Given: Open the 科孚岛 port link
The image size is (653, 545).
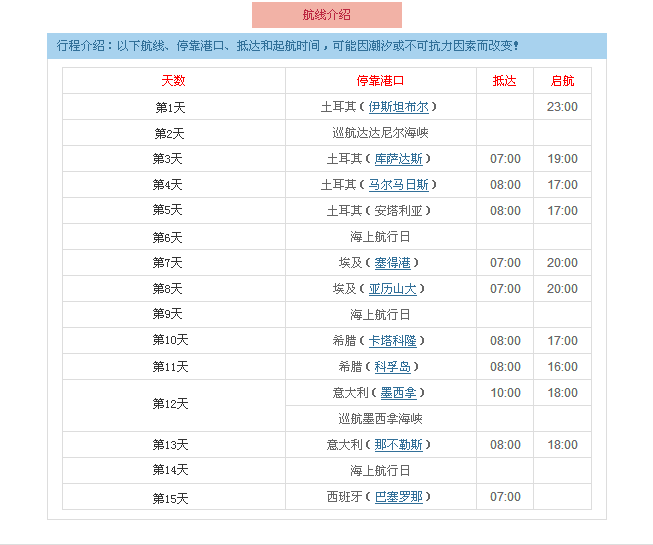Looking at the screenshot, I should (392, 367).
